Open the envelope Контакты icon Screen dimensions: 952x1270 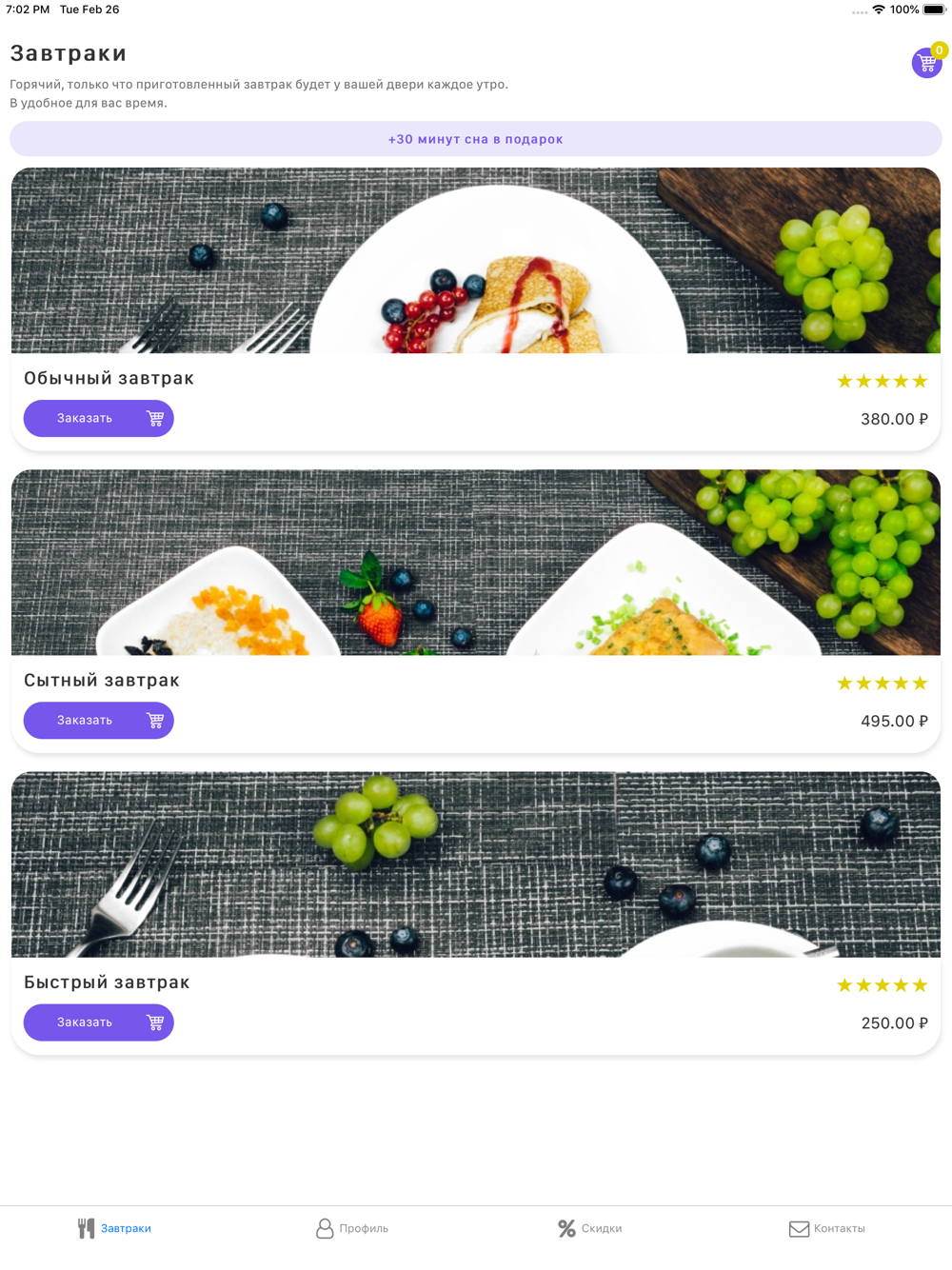(x=799, y=1229)
